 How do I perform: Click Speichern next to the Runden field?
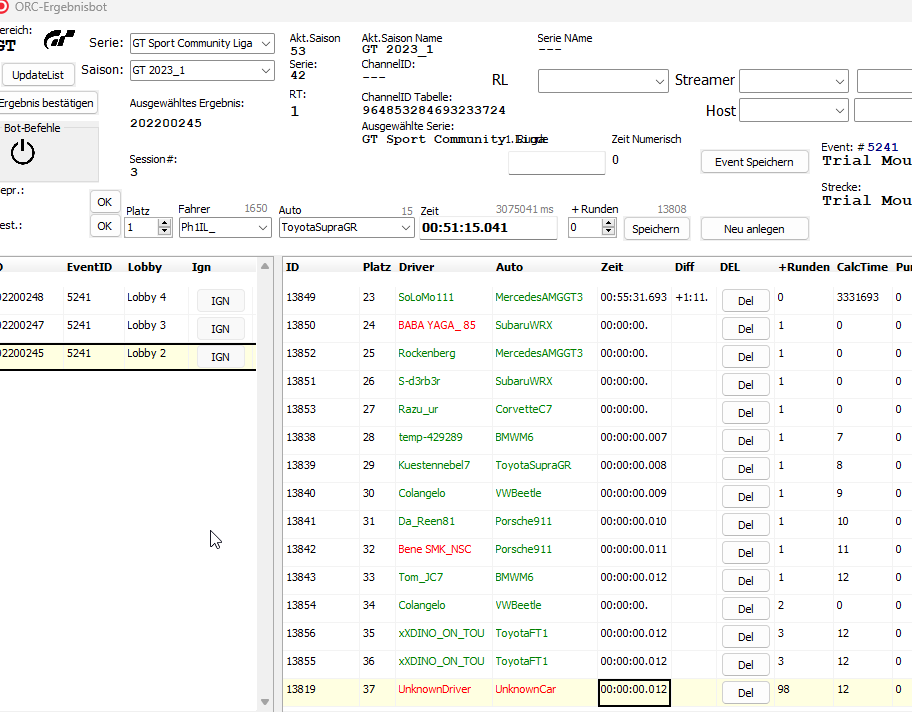click(657, 229)
